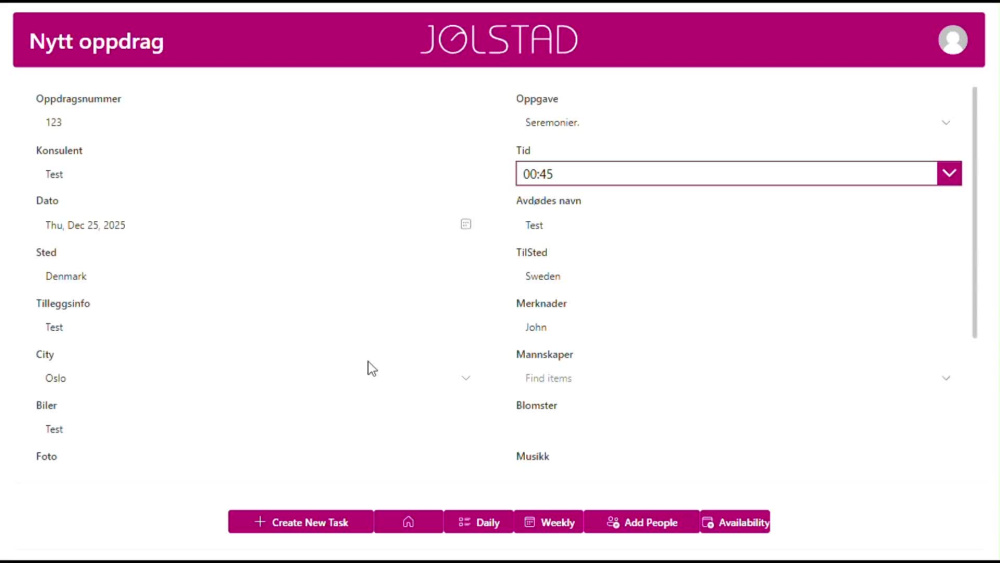This screenshot has width=1000, height=563.
Task: Click the TilSted field showing Sweden
Action: click(x=738, y=276)
